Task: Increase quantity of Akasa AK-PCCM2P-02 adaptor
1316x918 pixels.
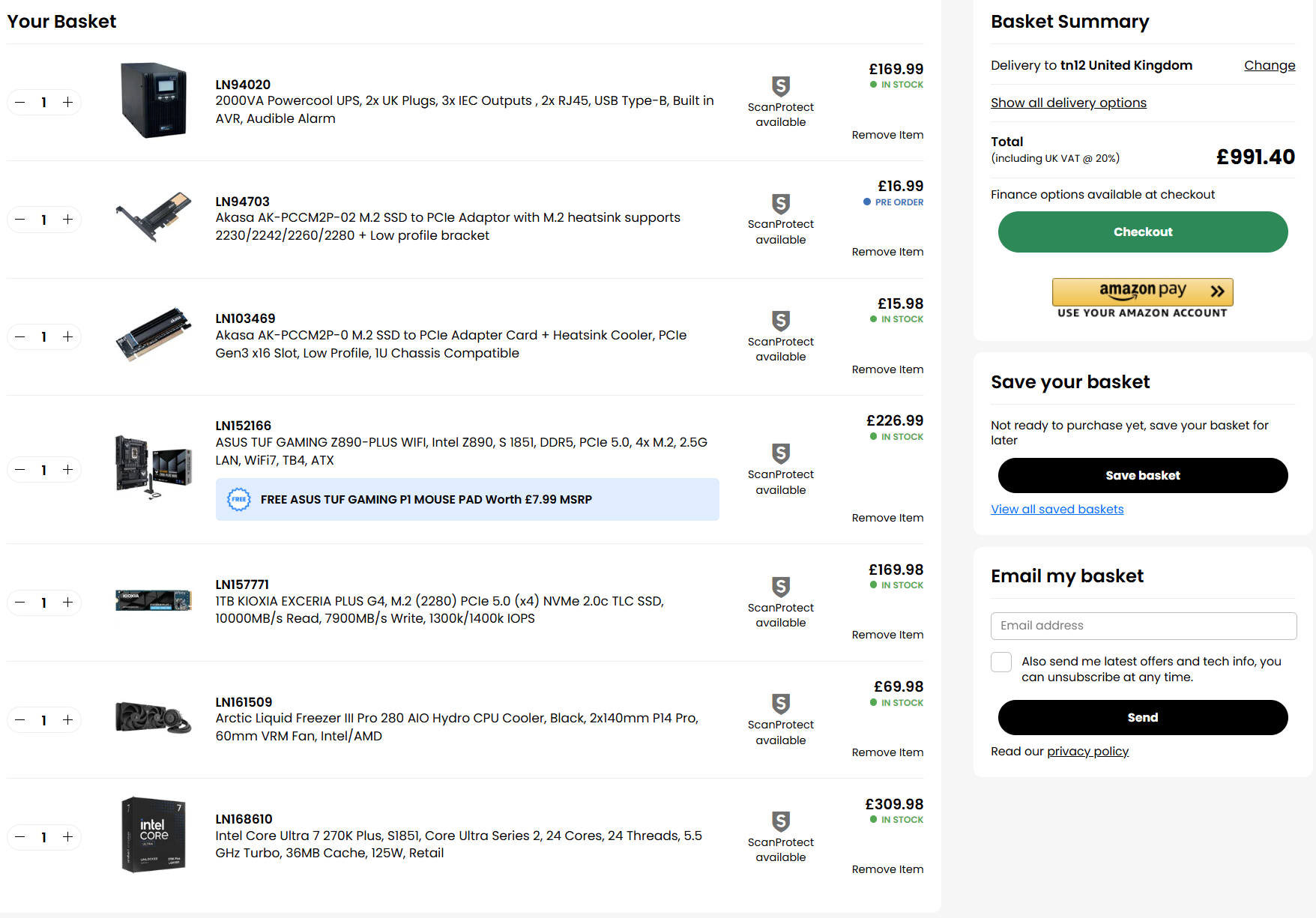Action: point(68,220)
